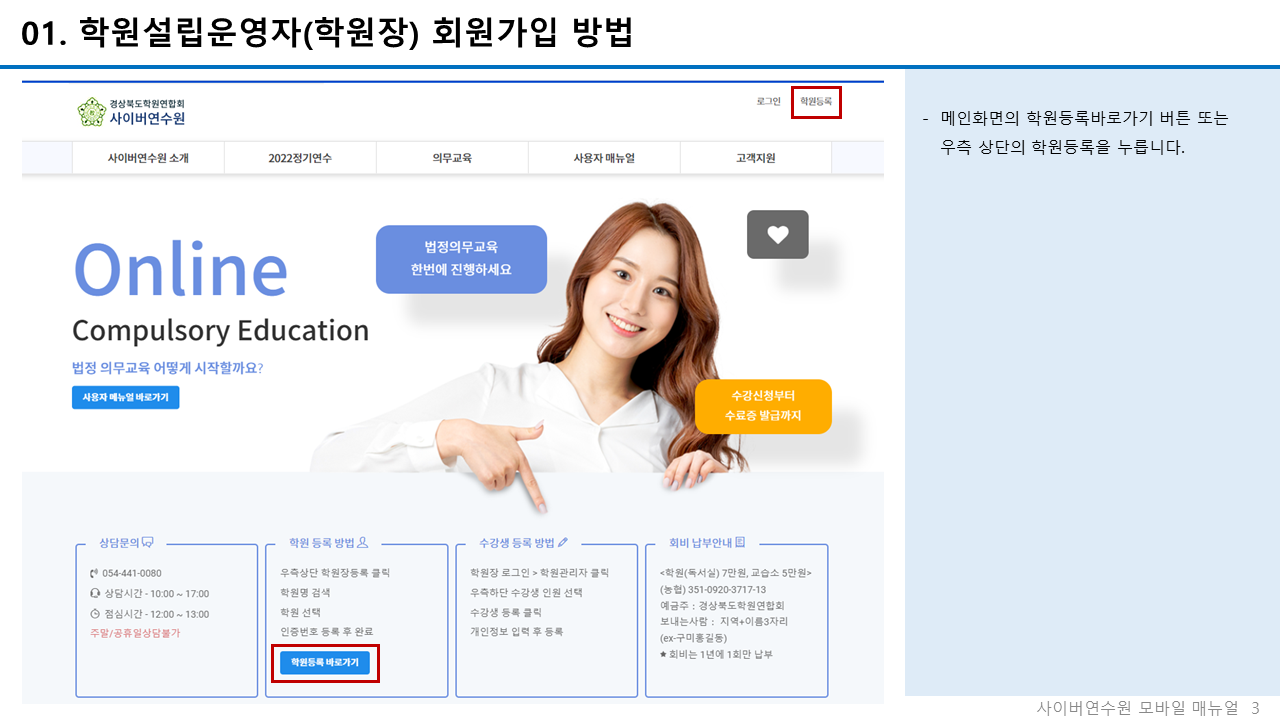
Task: Click the chat bubble icon beside 상담문의
Action: pos(148,543)
